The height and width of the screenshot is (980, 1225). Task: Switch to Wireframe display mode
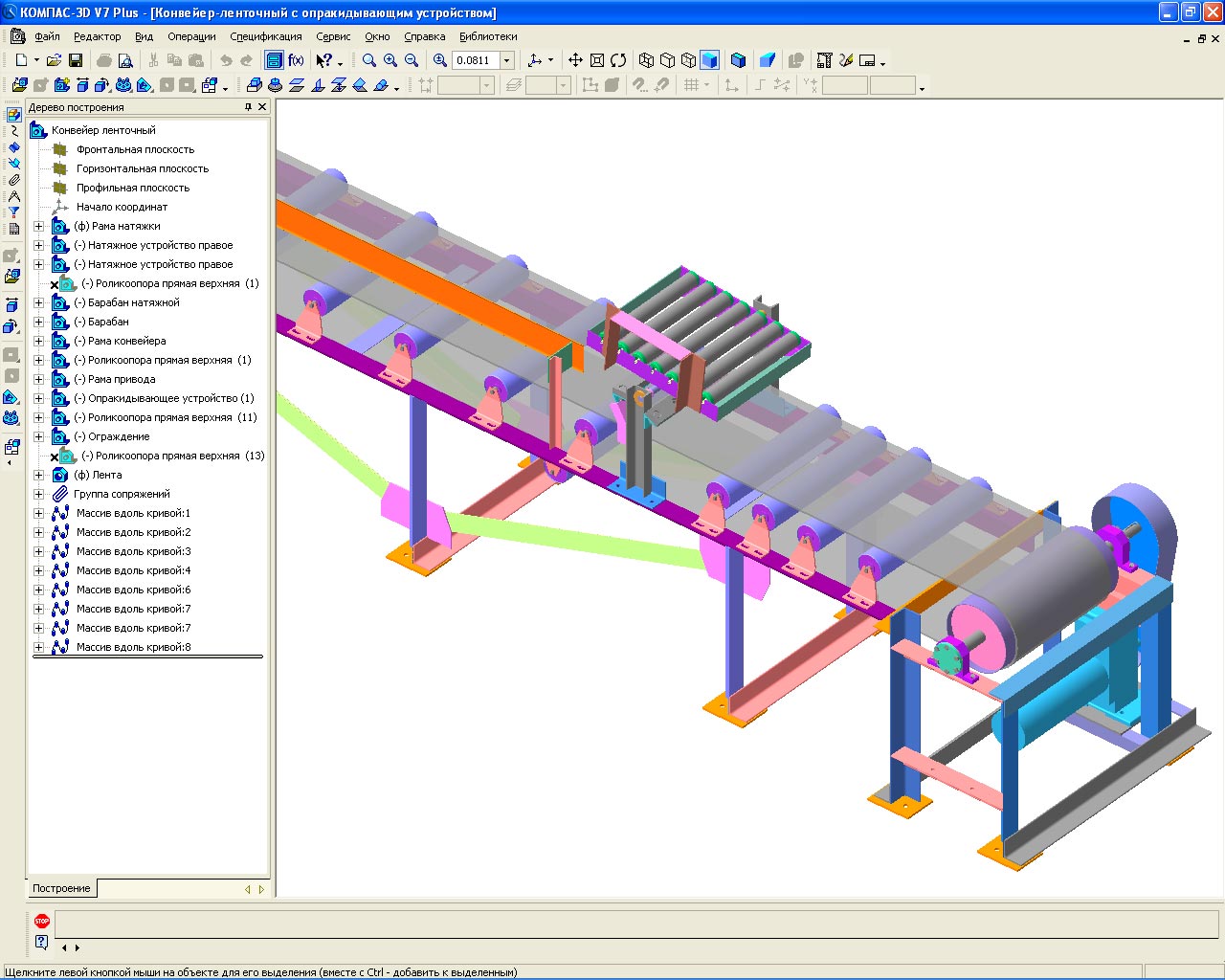click(x=646, y=60)
